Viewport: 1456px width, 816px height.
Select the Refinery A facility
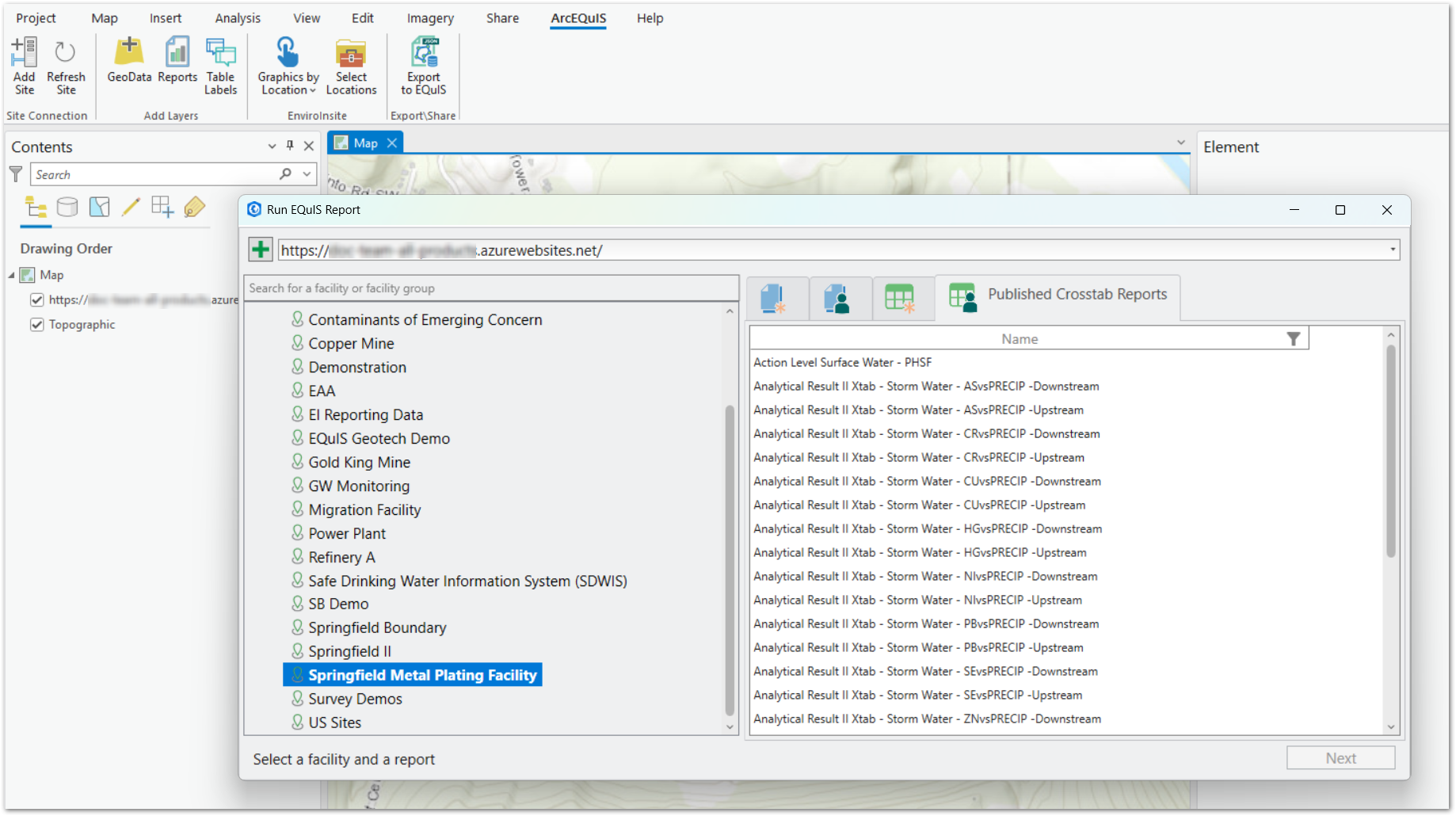(341, 558)
